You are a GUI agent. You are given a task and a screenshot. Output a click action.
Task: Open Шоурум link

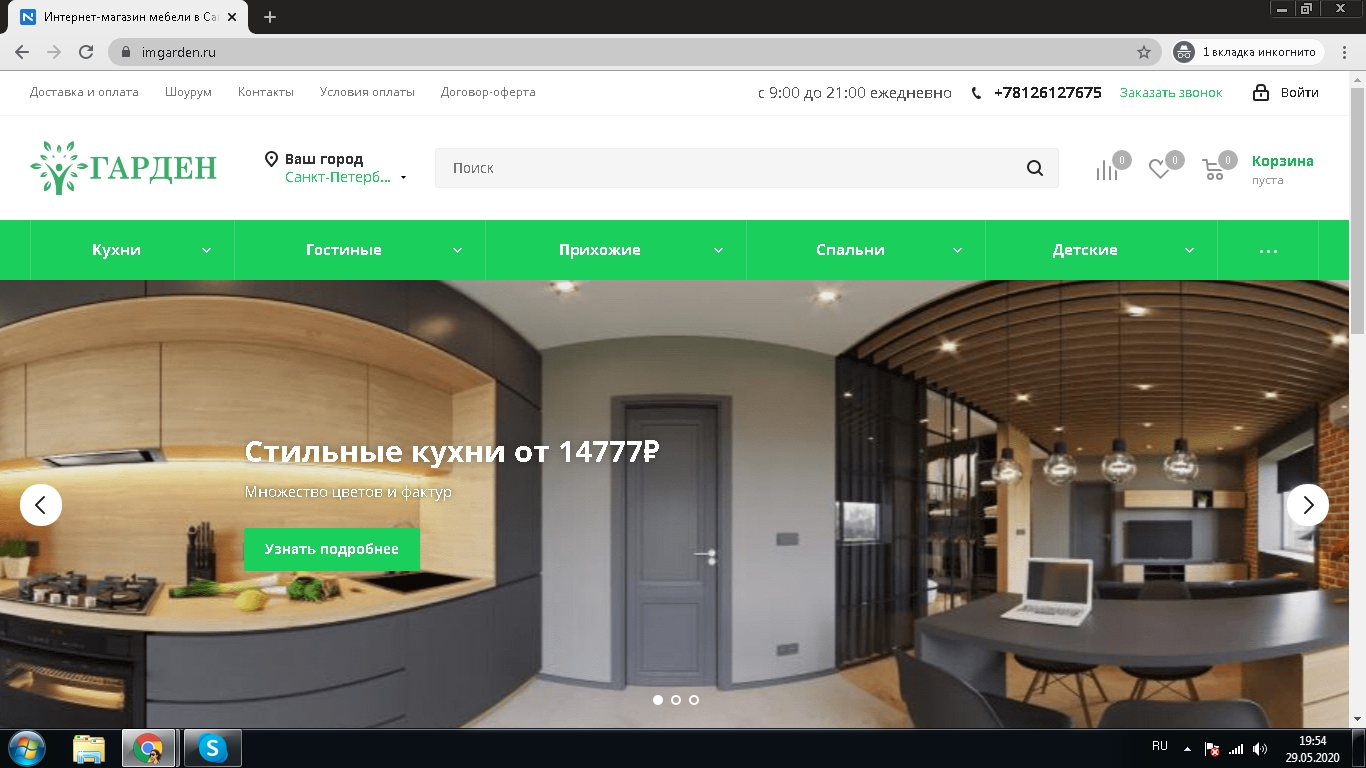[x=188, y=92]
